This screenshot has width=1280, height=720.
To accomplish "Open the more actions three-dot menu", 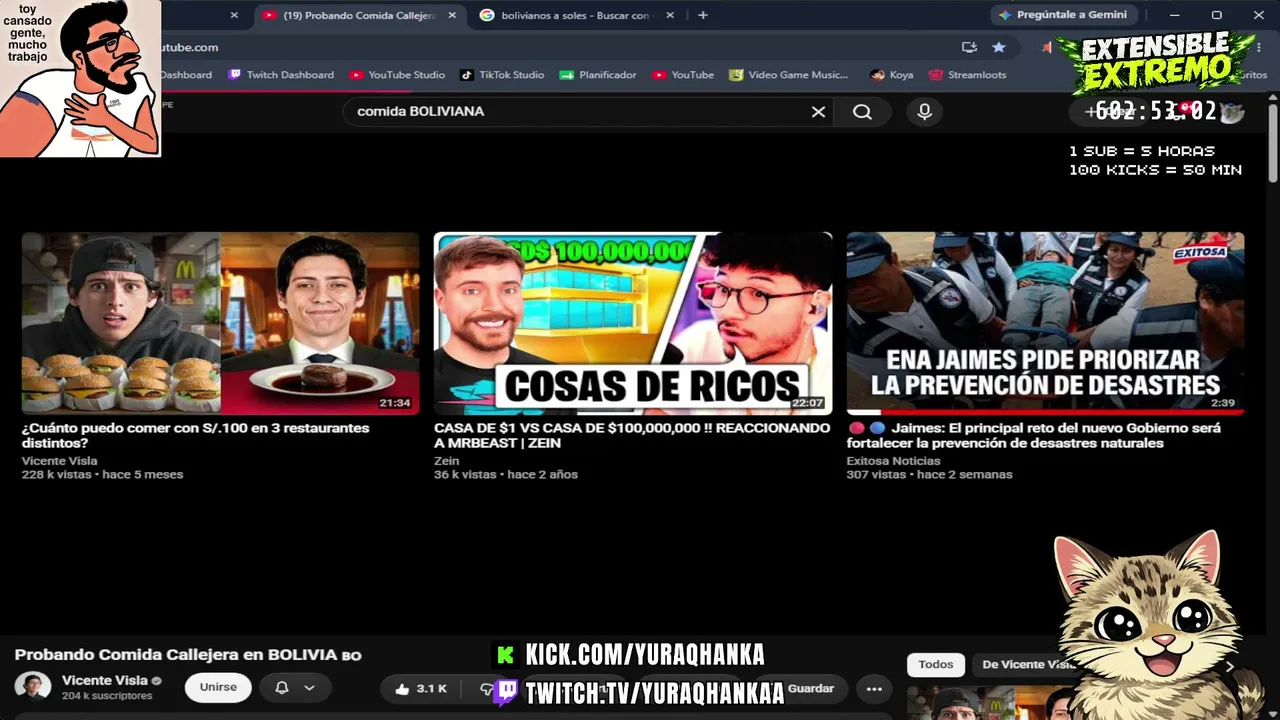I will tap(874, 688).
